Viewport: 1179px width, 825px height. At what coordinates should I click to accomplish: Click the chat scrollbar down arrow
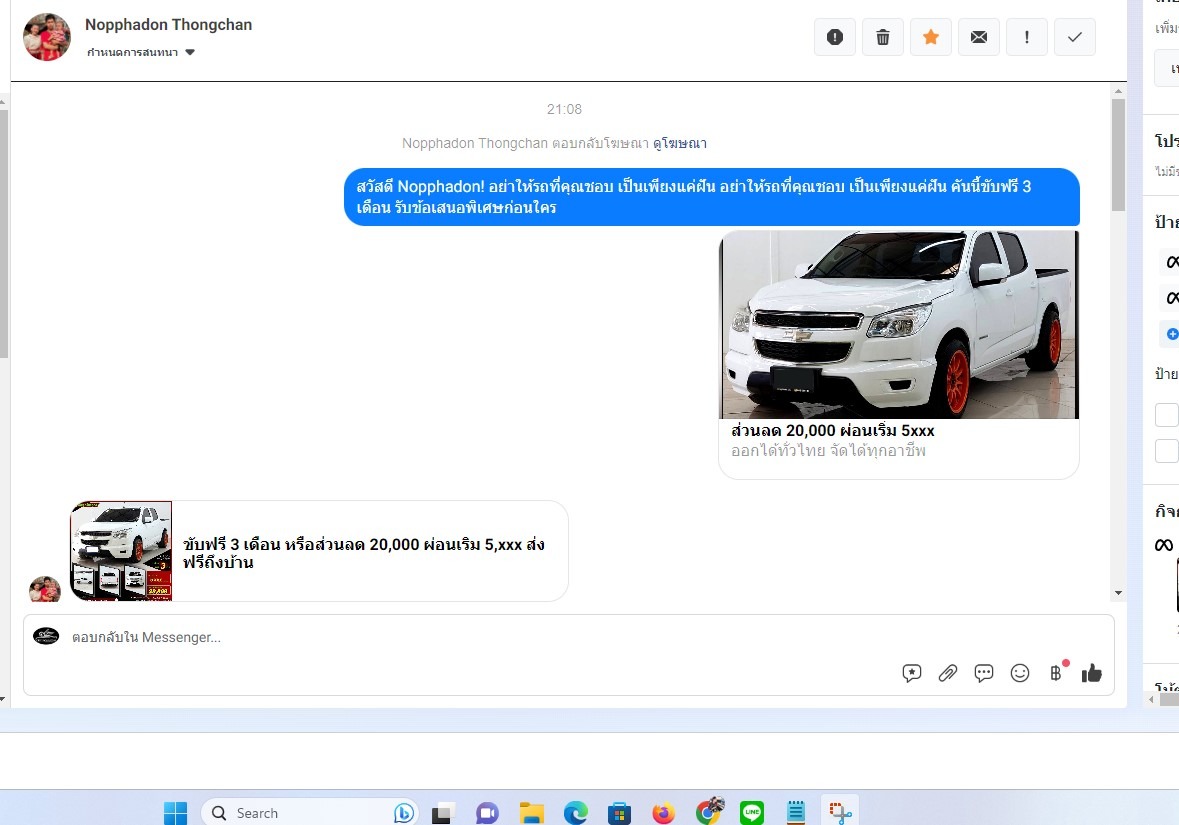click(x=1118, y=593)
